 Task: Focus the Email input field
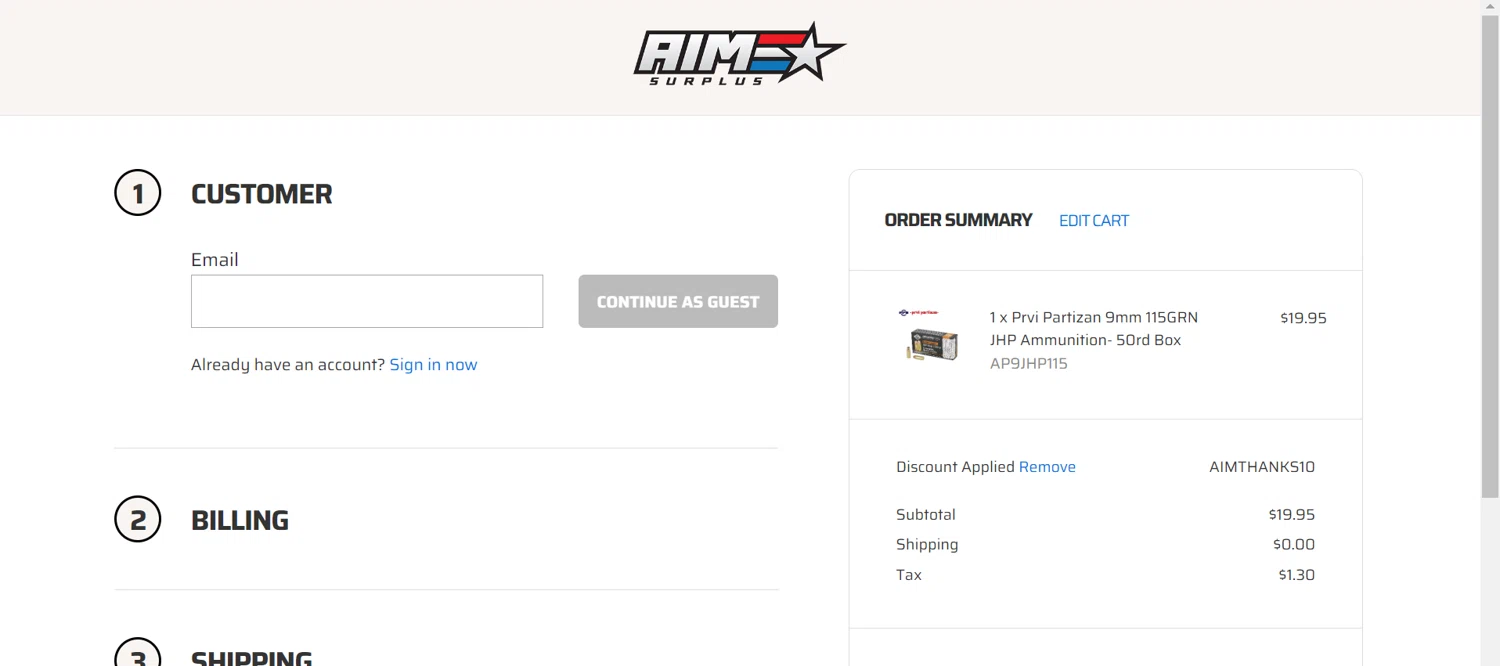point(367,301)
